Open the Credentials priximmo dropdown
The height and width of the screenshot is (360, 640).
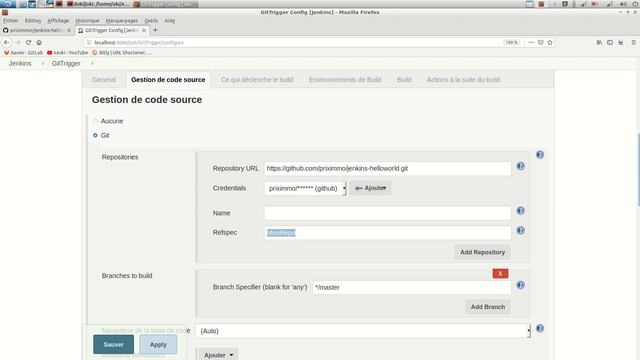[x=305, y=188]
